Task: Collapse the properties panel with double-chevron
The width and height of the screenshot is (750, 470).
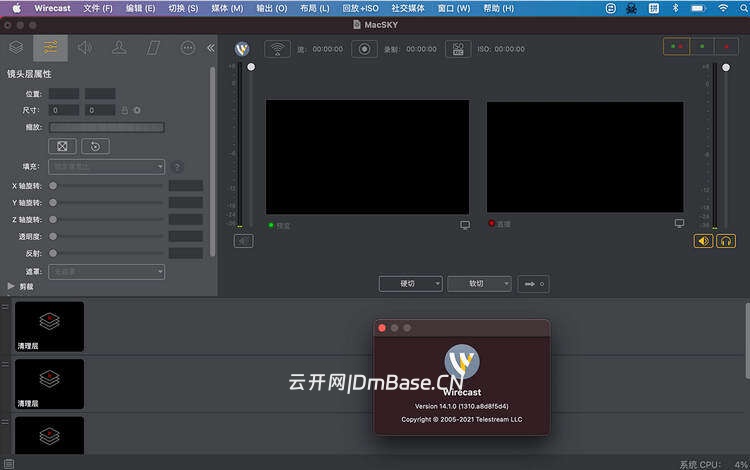Action: pyautogui.click(x=211, y=48)
